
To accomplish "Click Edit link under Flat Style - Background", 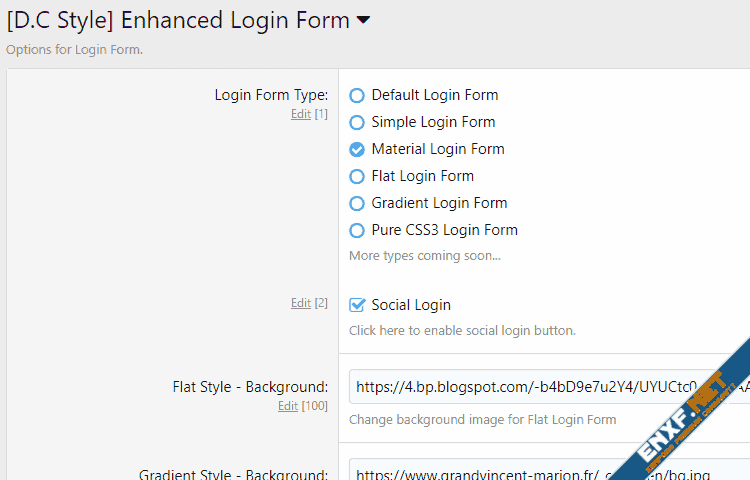I will point(287,405).
